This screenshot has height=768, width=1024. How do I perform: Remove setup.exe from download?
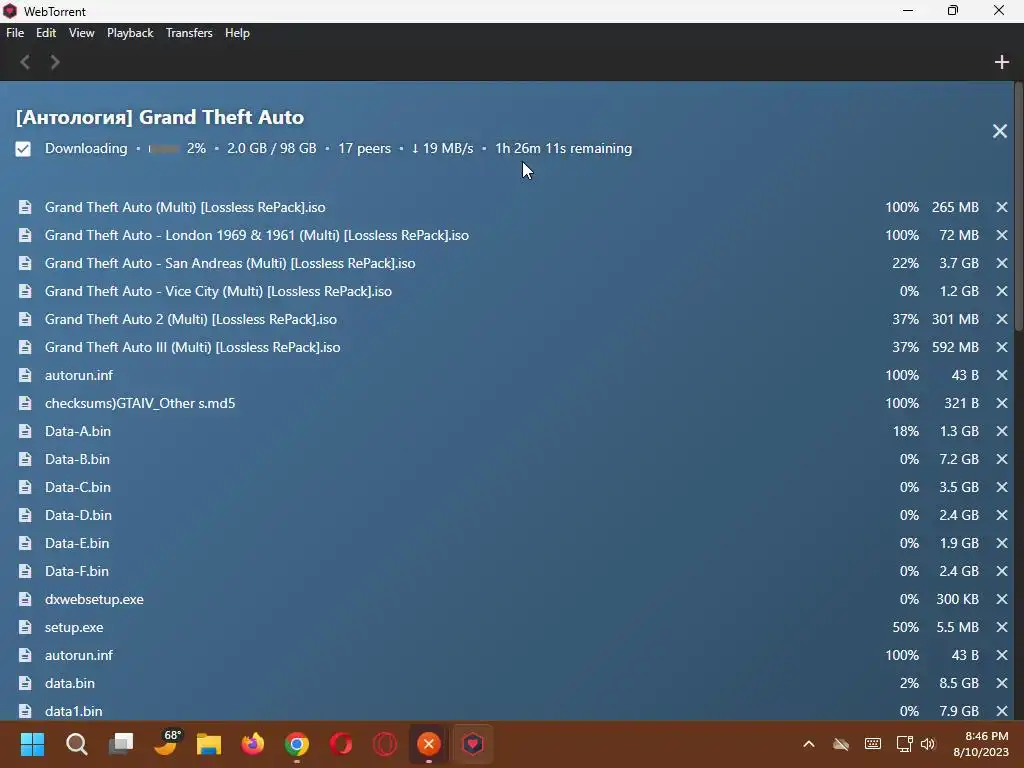pyautogui.click(x=1002, y=628)
